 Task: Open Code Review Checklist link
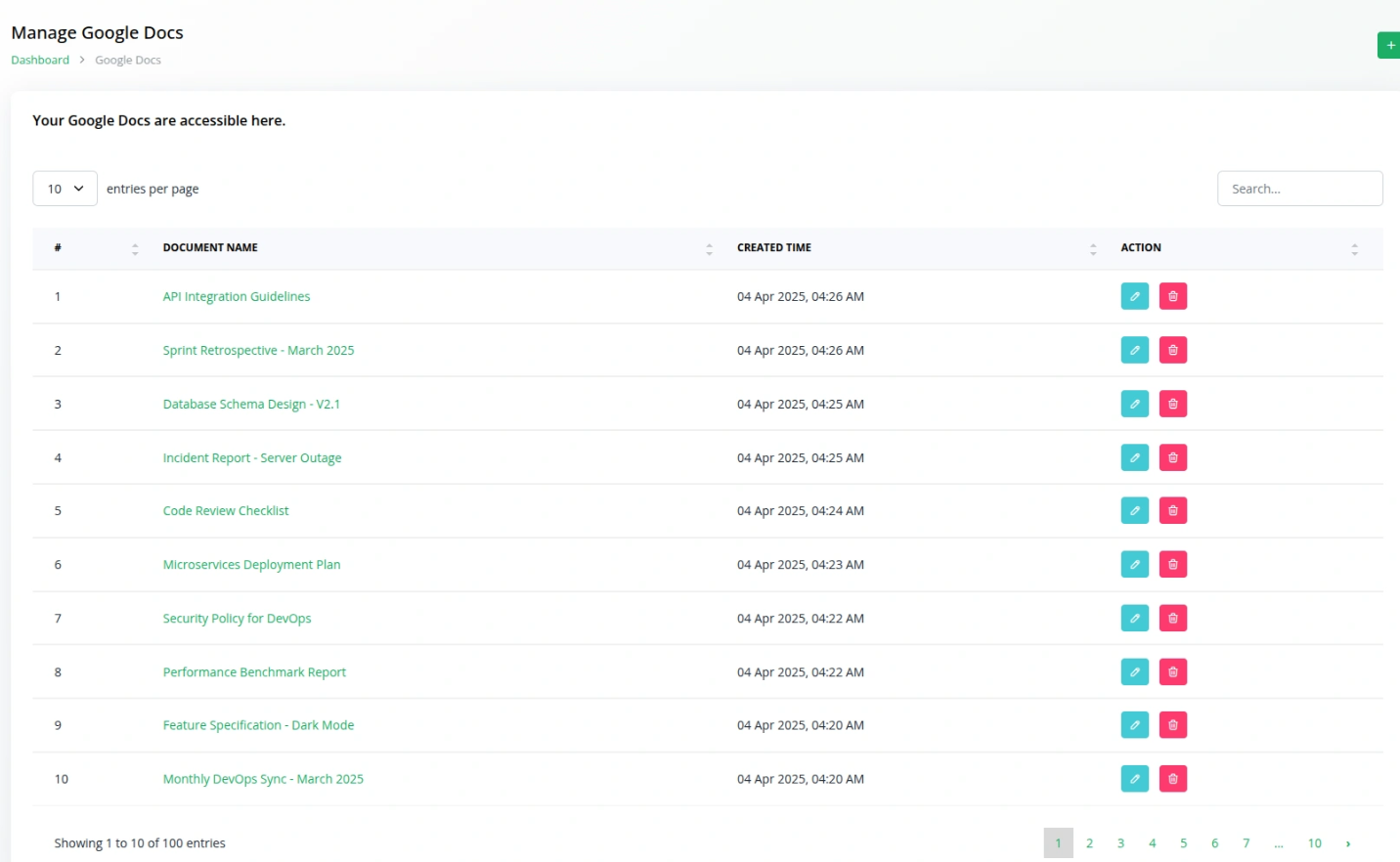(x=226, y=510)
